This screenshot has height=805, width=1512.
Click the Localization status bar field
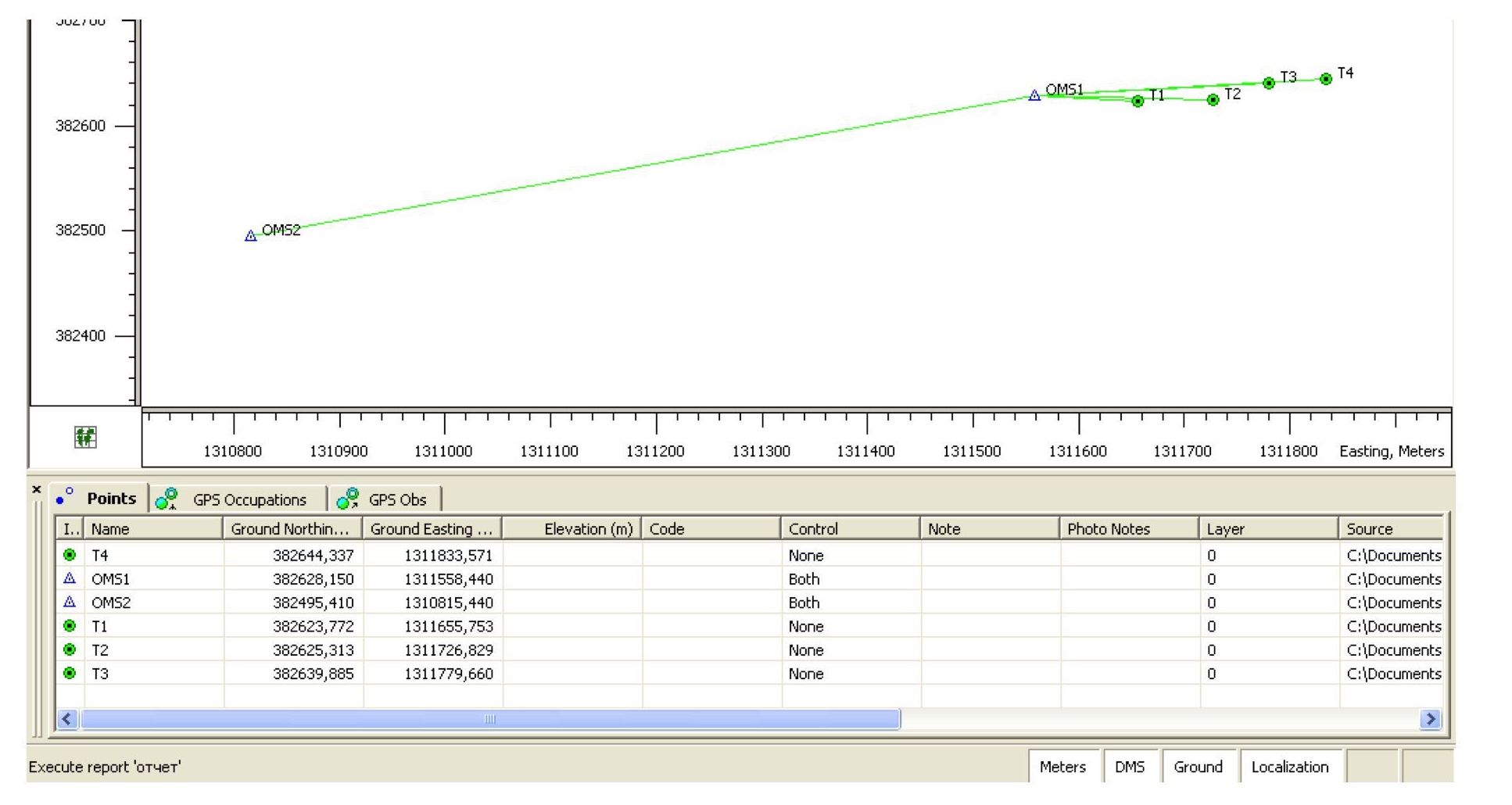(1289, 767)
